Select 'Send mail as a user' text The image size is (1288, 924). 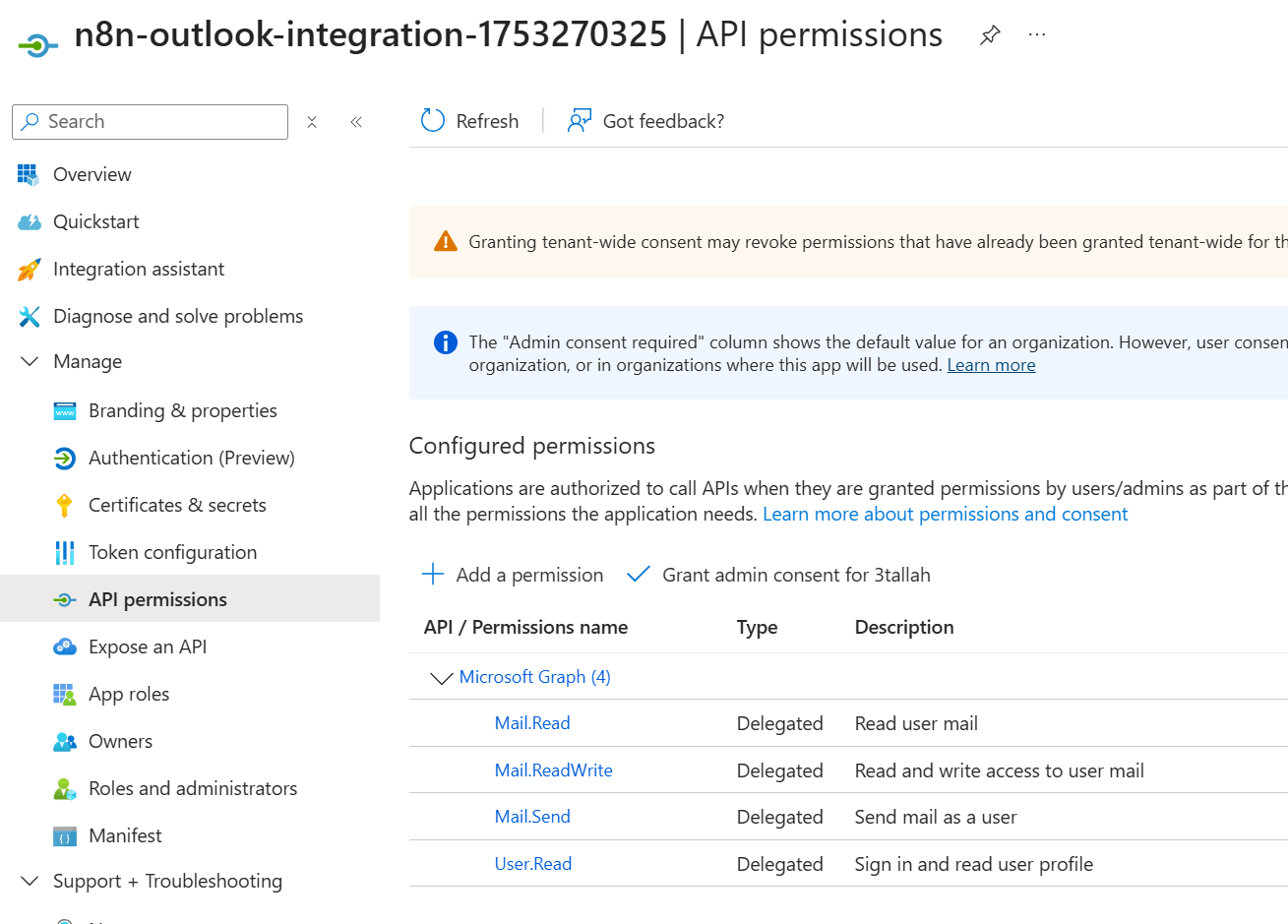[936, 817]
